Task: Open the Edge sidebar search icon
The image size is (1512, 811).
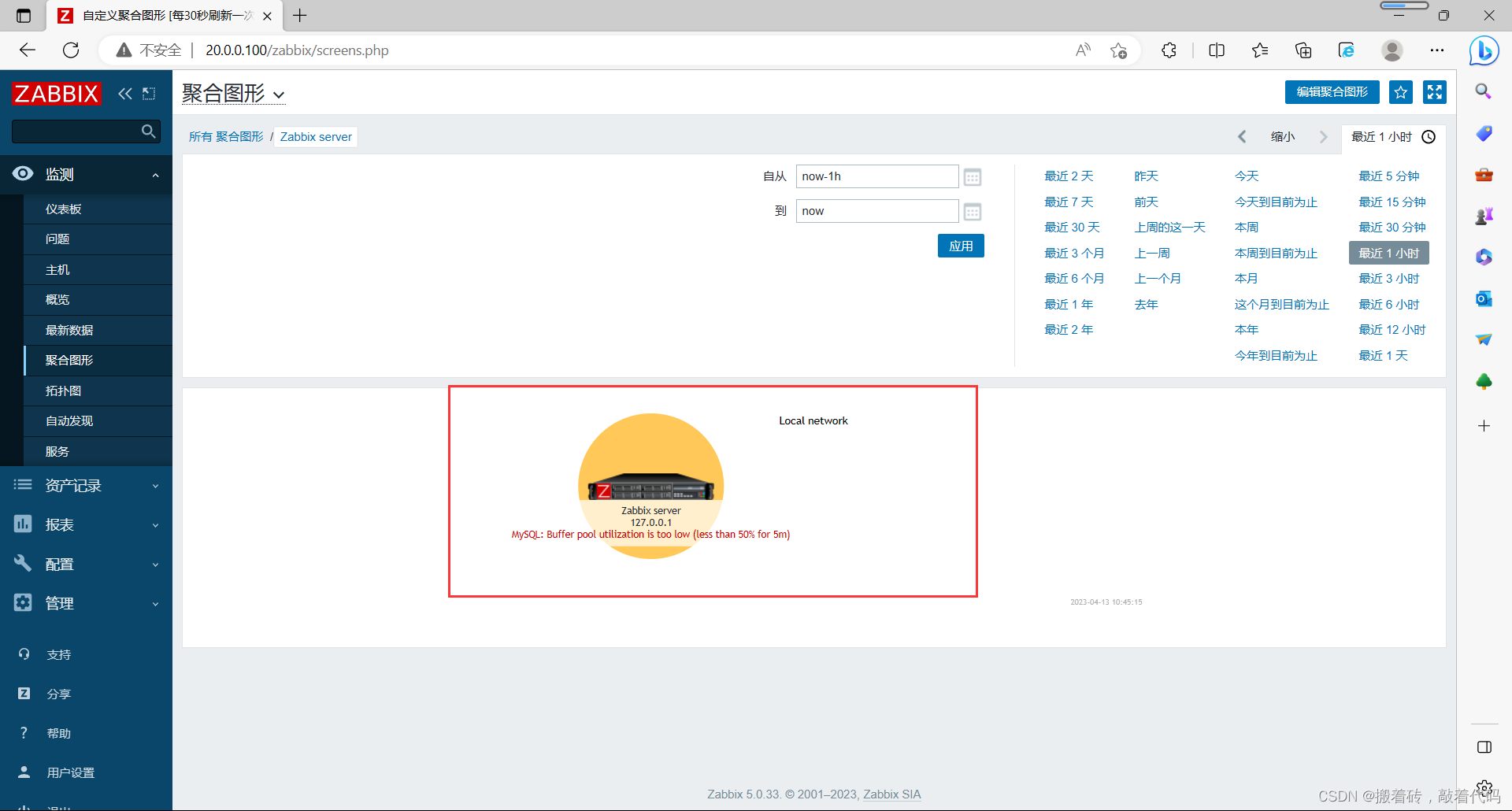Action: [x=1484, y=91]
